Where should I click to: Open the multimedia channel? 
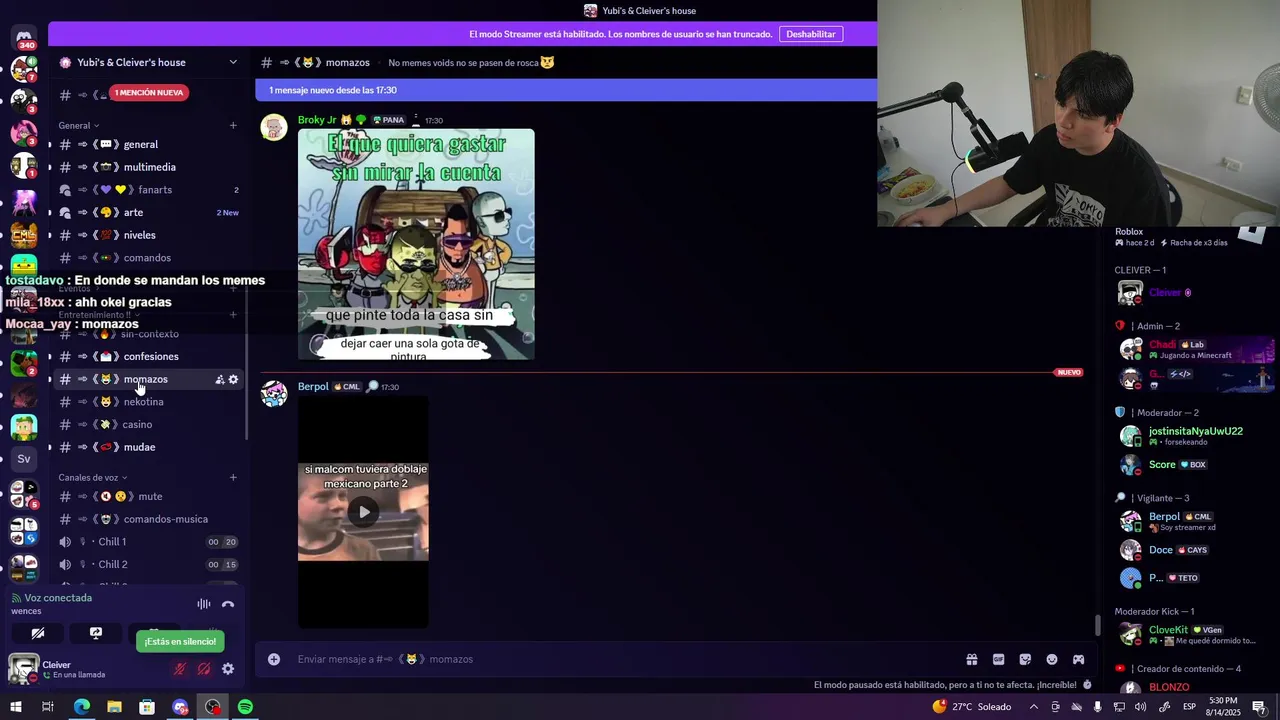tap(147, 167)
